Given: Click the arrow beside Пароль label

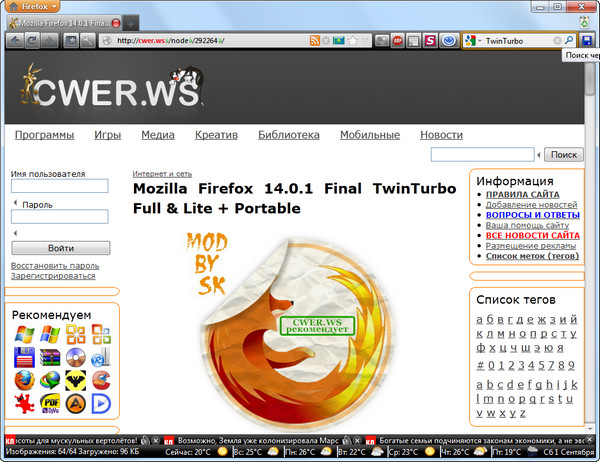Looking at the screenshot, I should (x=14, y=204).
